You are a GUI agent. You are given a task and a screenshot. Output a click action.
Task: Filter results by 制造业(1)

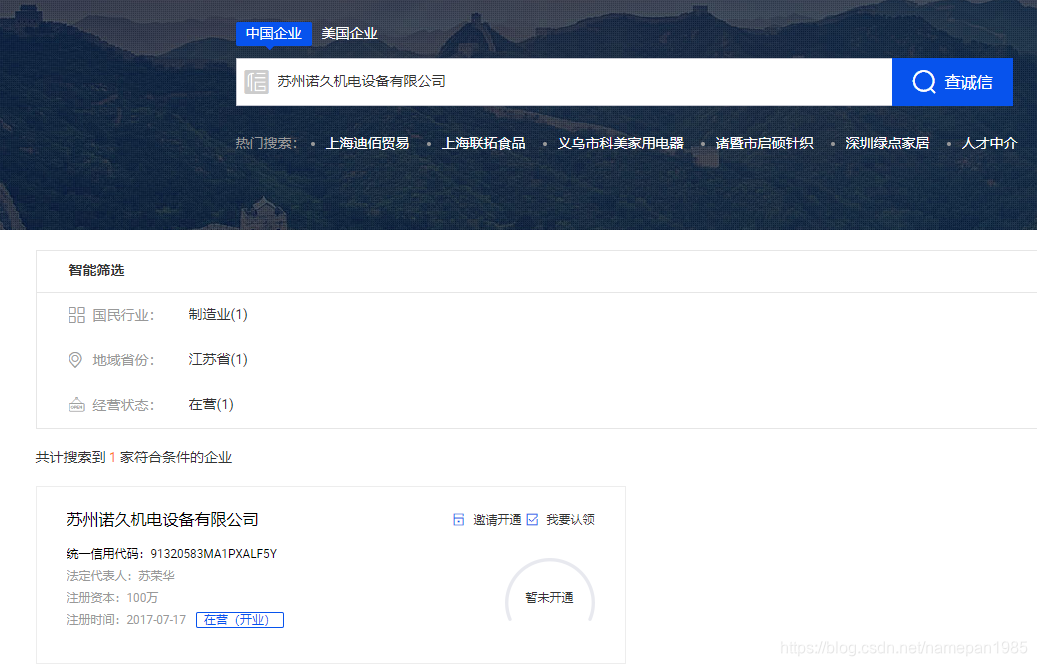click(x=218, y=314)
